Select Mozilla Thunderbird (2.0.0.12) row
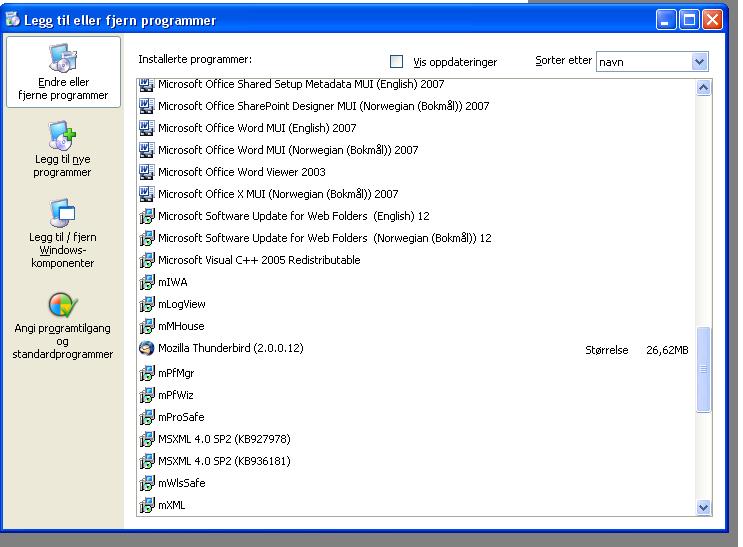The width and height of the screenshot is (743, 547). 416,349
